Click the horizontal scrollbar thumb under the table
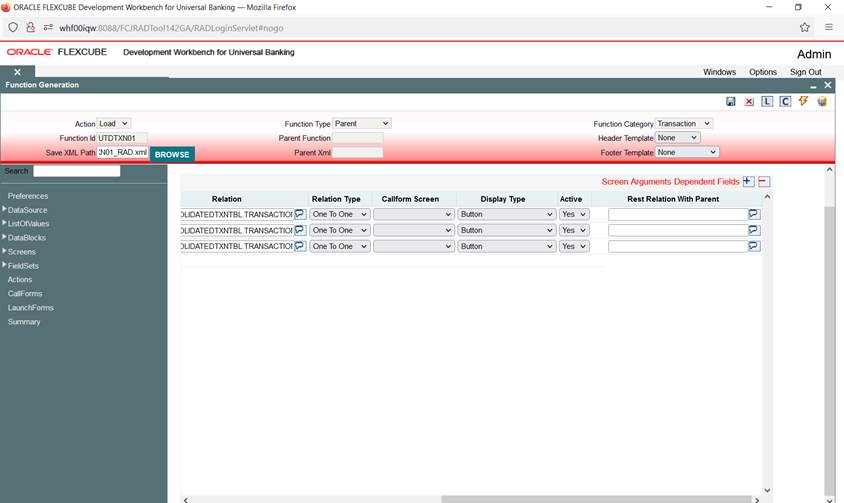Viewport: 844px width, 503px height. pyautogui.click(x=596, y=500)
